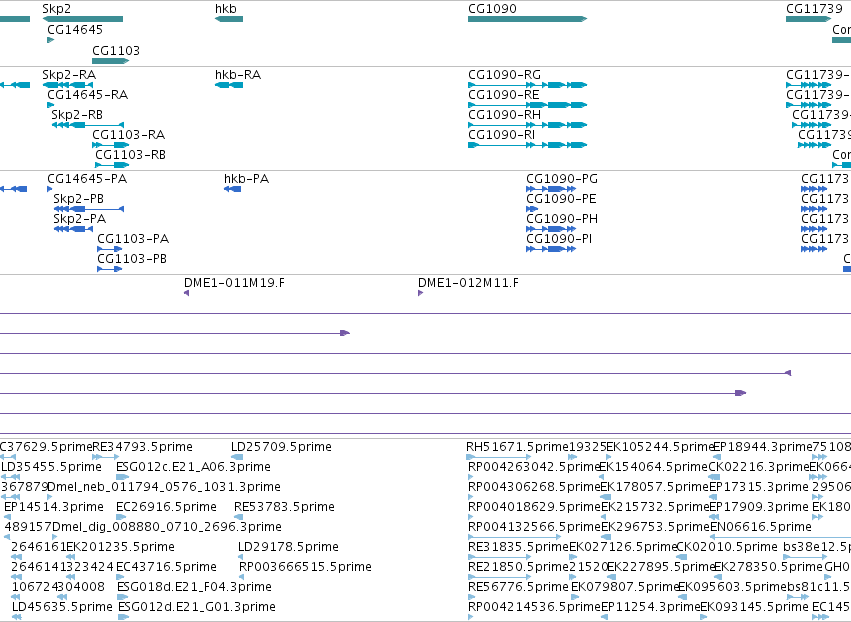This screenshot has width=851, height=622.
Task: Select protein CG1103-PA glyph
Action: 110,249
